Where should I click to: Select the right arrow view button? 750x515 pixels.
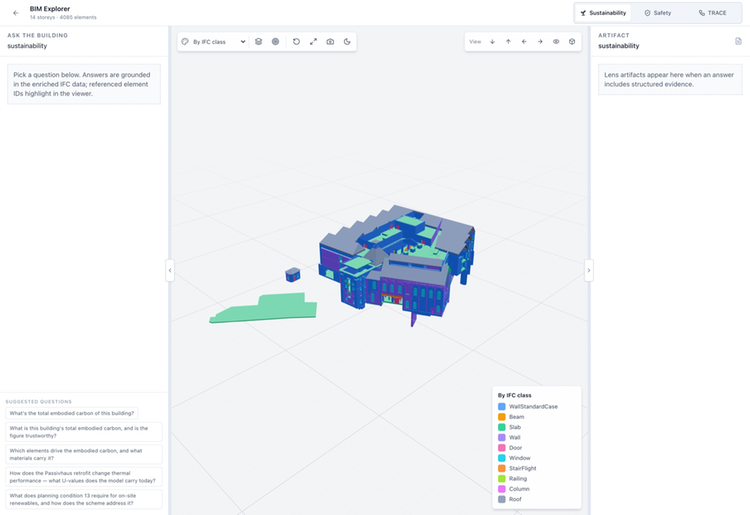point(540,42)
